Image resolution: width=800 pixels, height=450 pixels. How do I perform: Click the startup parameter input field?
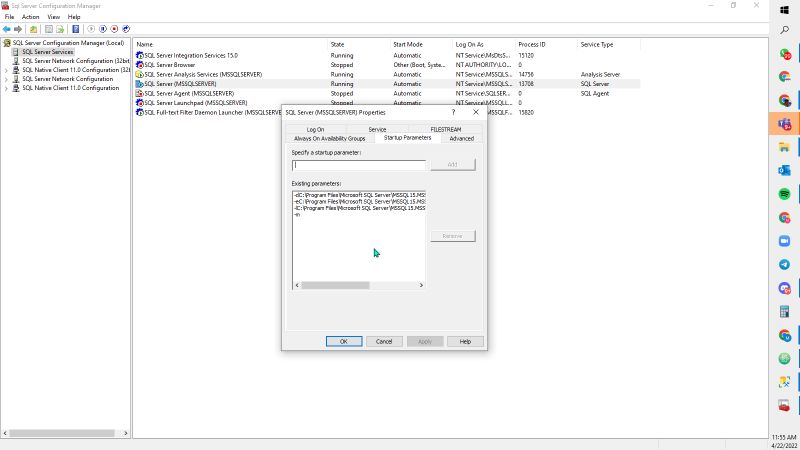[359, 165]
